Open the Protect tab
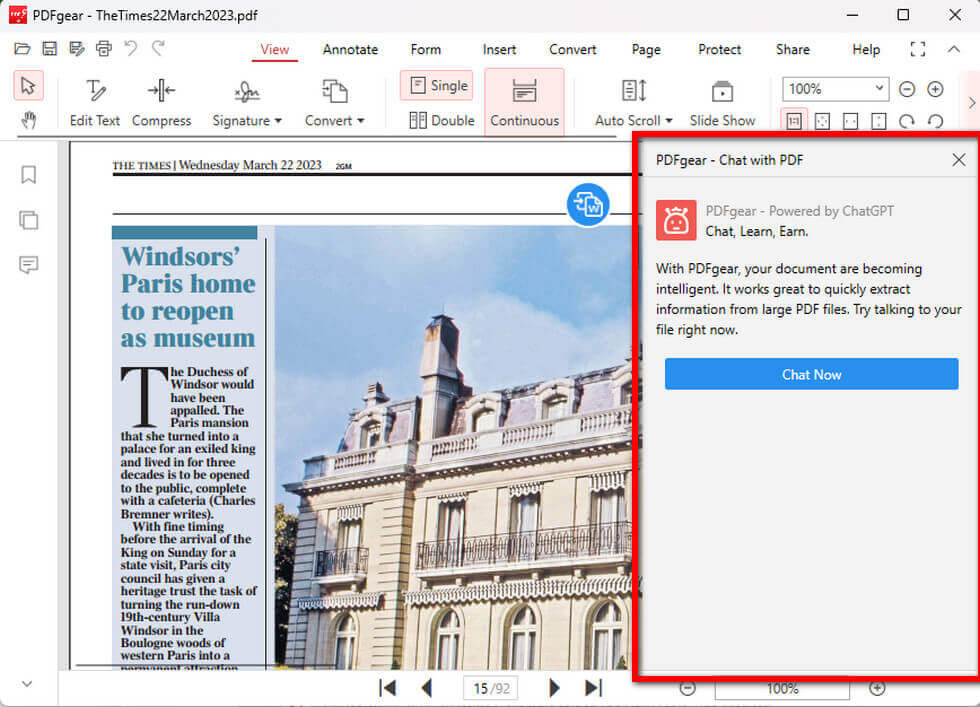This screenshot has width=980, height=707. click(x=719, y=49)
